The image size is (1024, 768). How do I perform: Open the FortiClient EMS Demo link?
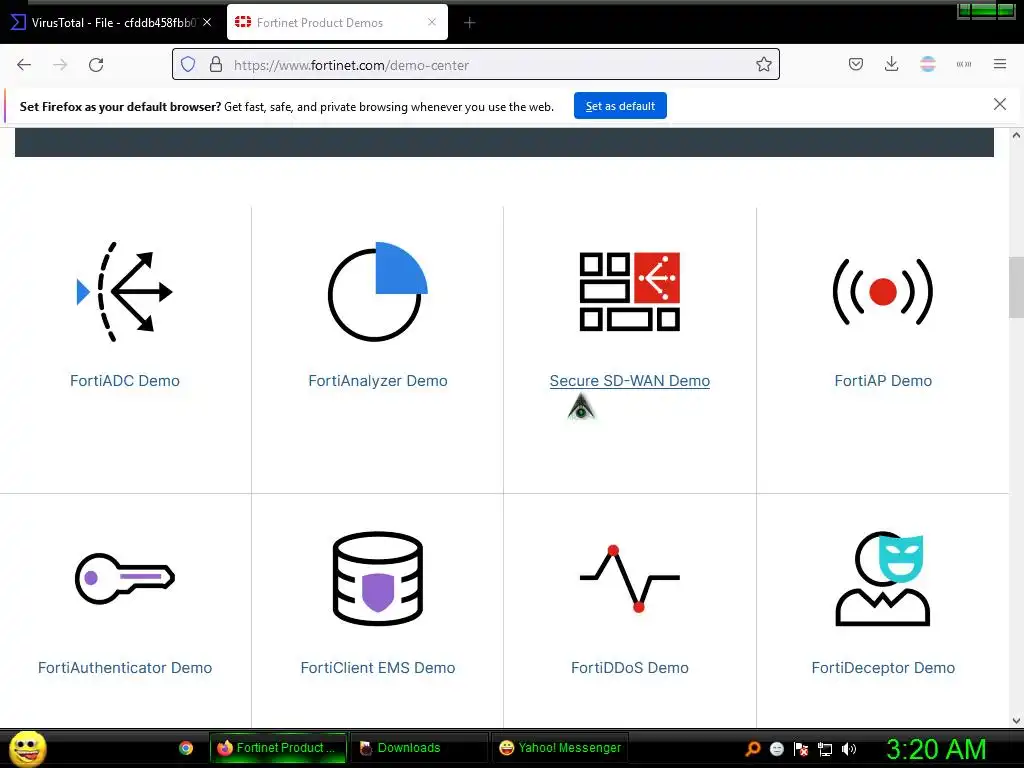click(x=377, y=667)
